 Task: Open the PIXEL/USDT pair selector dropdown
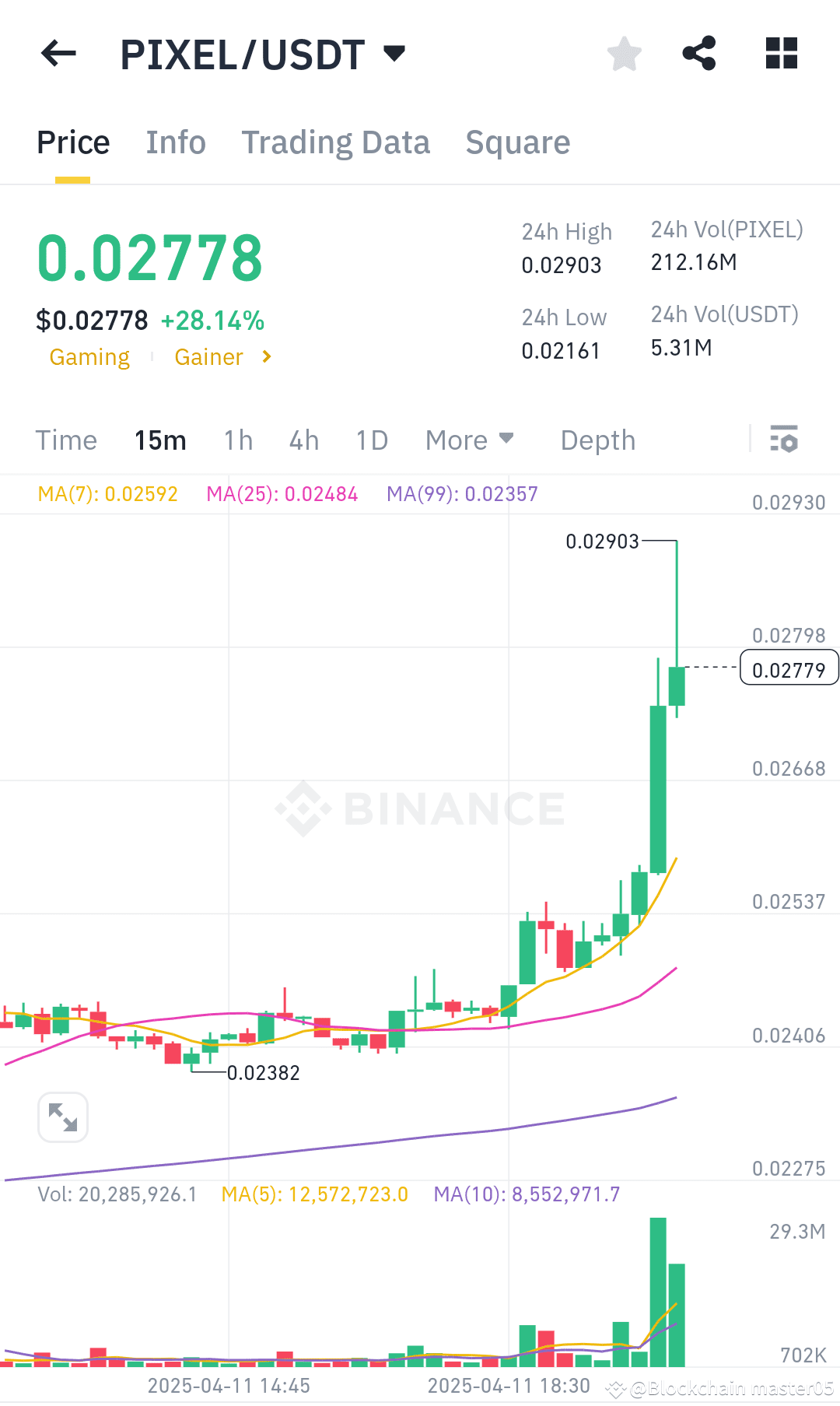pyautogui.click(x=394, y=53)
